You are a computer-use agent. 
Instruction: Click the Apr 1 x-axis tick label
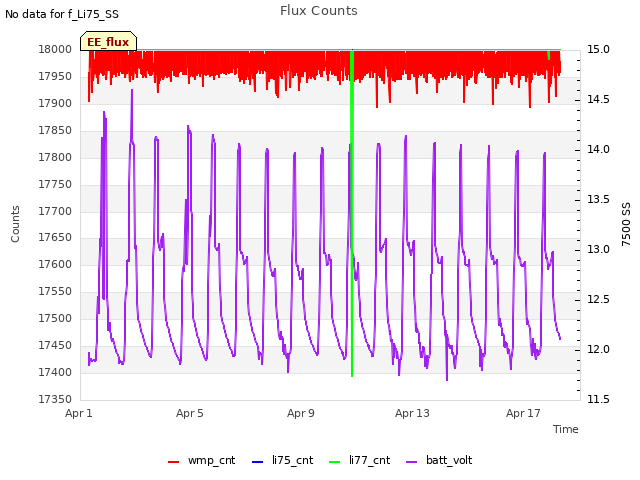tap(79, 413)
